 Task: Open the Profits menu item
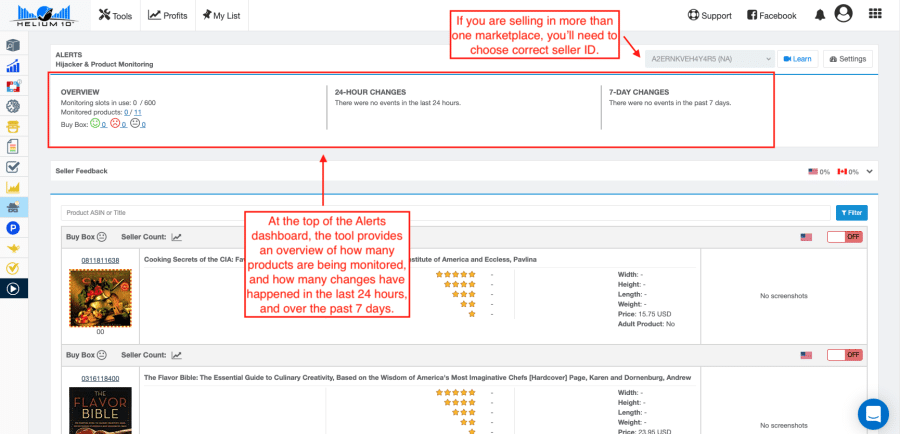168,16
